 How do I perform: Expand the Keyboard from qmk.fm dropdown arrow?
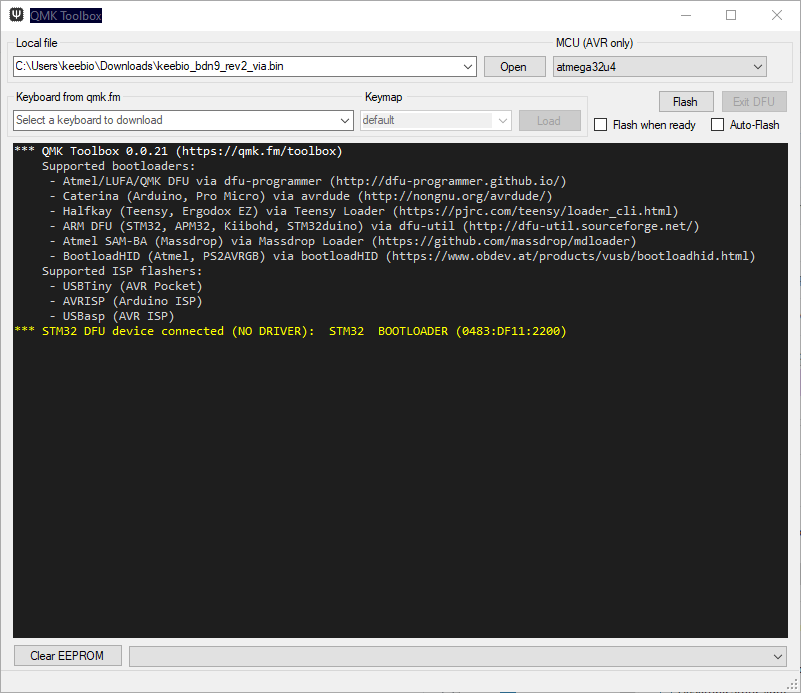[346, 120]
